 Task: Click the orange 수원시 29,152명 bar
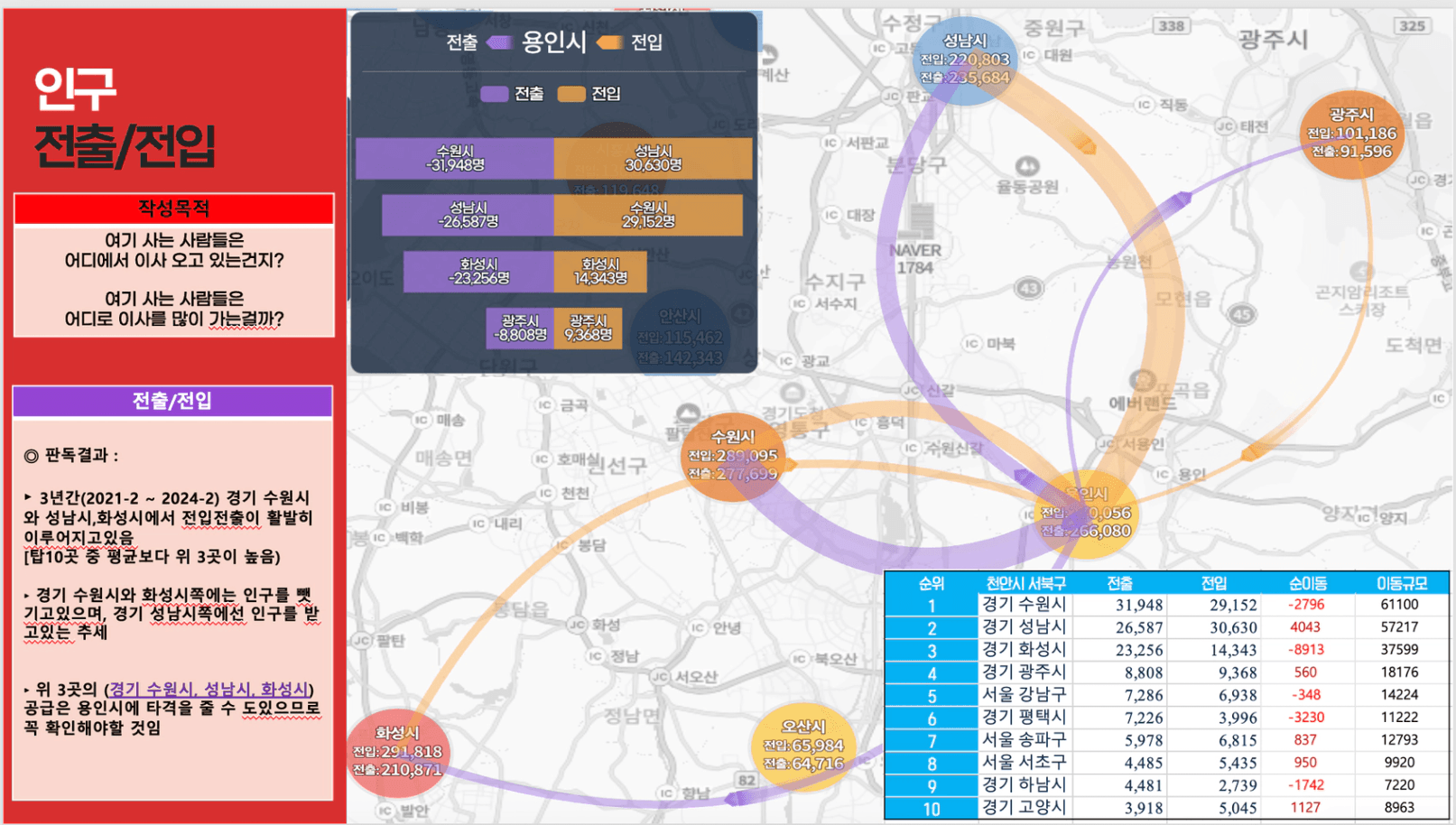(648, 215)
